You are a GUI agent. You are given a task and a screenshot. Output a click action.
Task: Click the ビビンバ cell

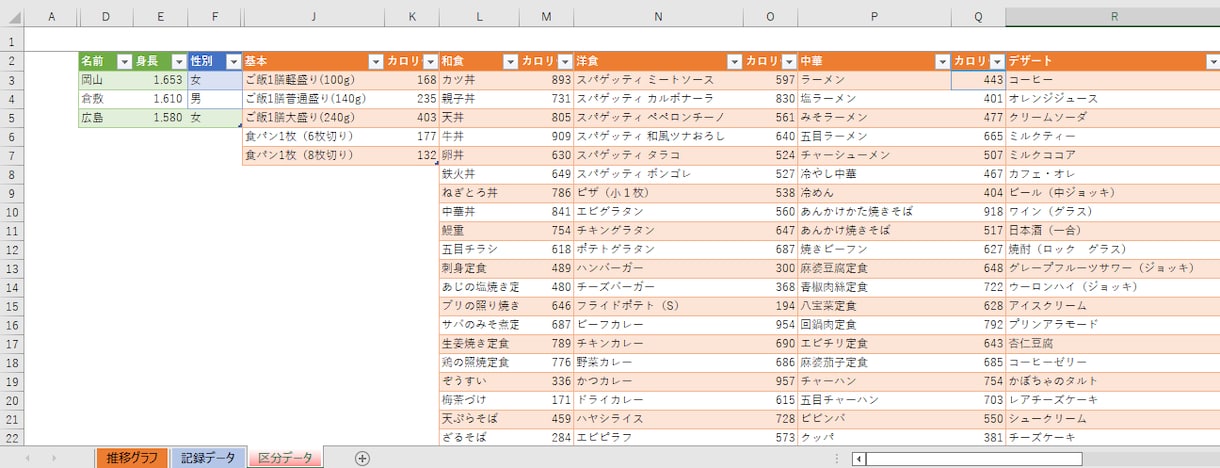[x=874, y=418]
